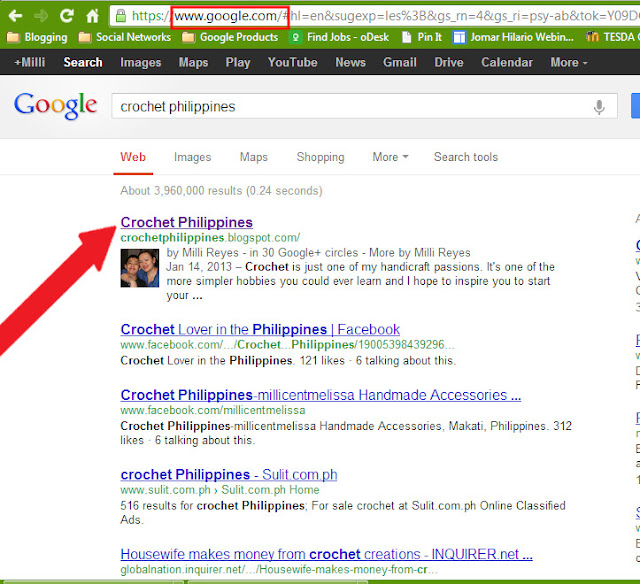Viewport: 640px width, 584px height.
Task: Reload the page with refresh icon
Action: tap(67, 16)
